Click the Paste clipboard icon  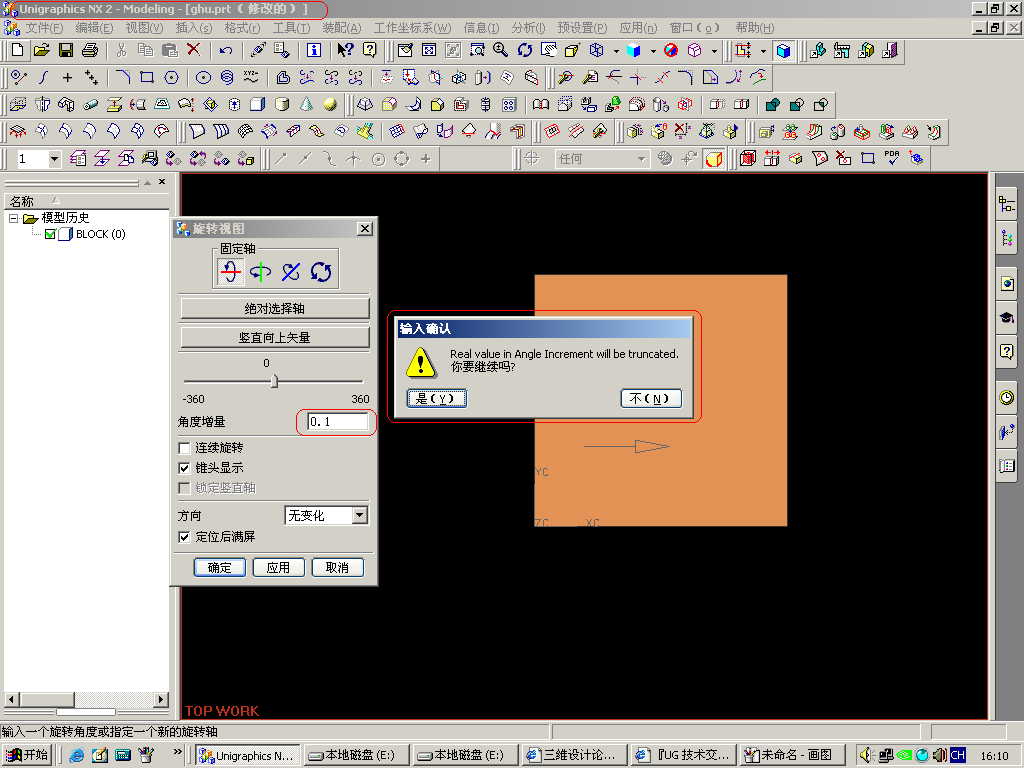(x=170, y=50)
